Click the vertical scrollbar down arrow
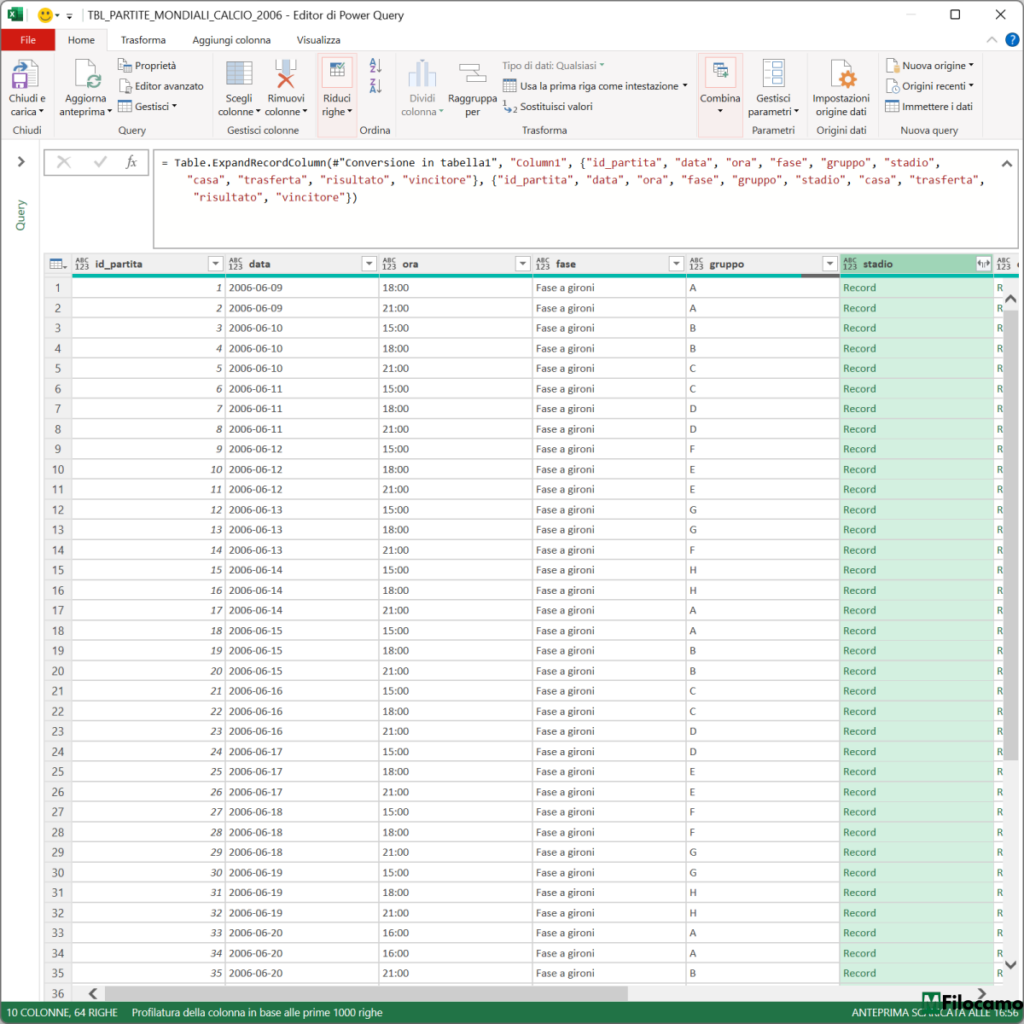Screen dimensions: 1024x1024 (1010, 965)
